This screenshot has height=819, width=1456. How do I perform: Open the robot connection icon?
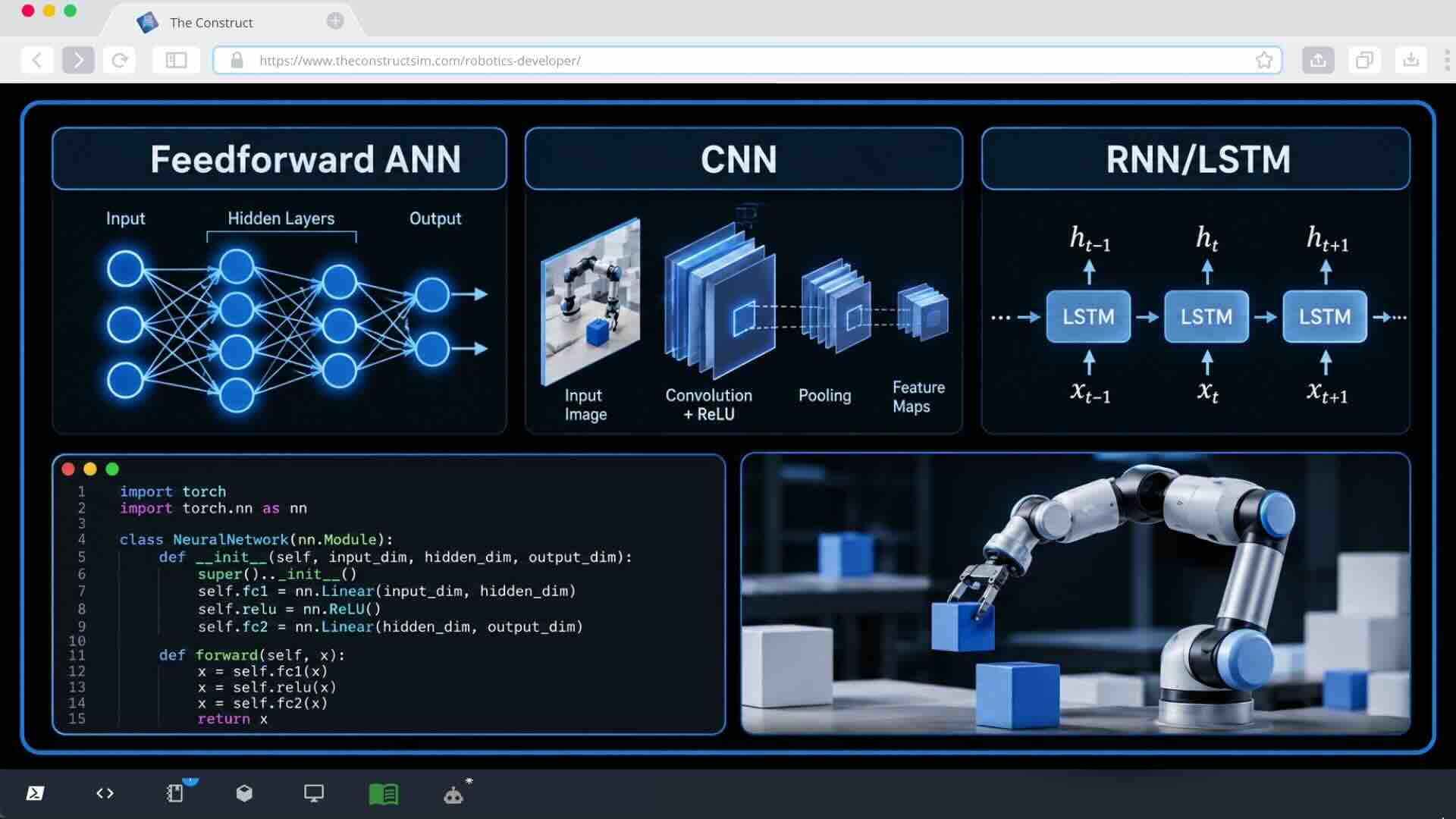tap(453, 795)
